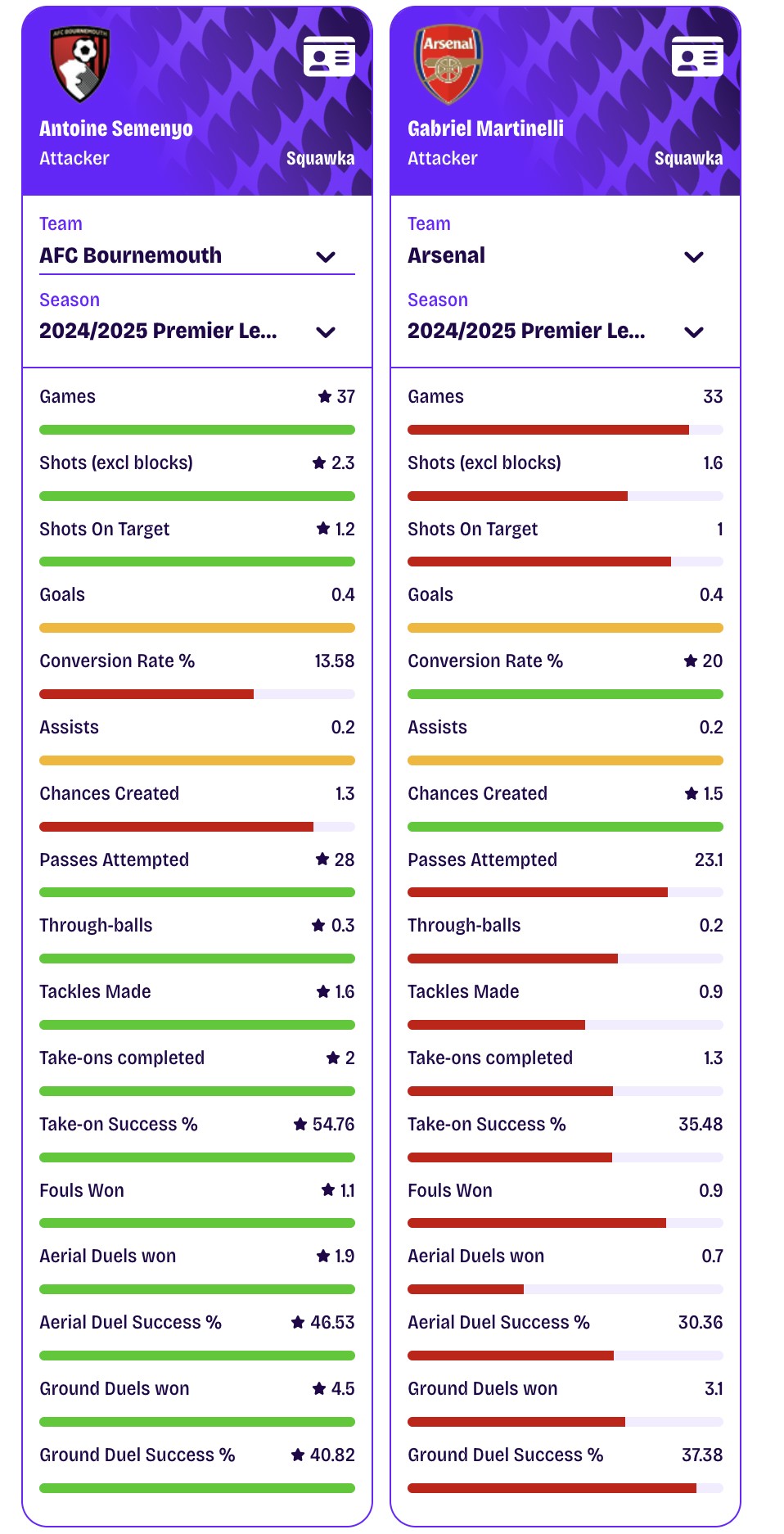Click the Squawka label on Semenyo's card
The height and width of the screenshot is (1534, 784).
pyautogui.click(x=320, y=159)
